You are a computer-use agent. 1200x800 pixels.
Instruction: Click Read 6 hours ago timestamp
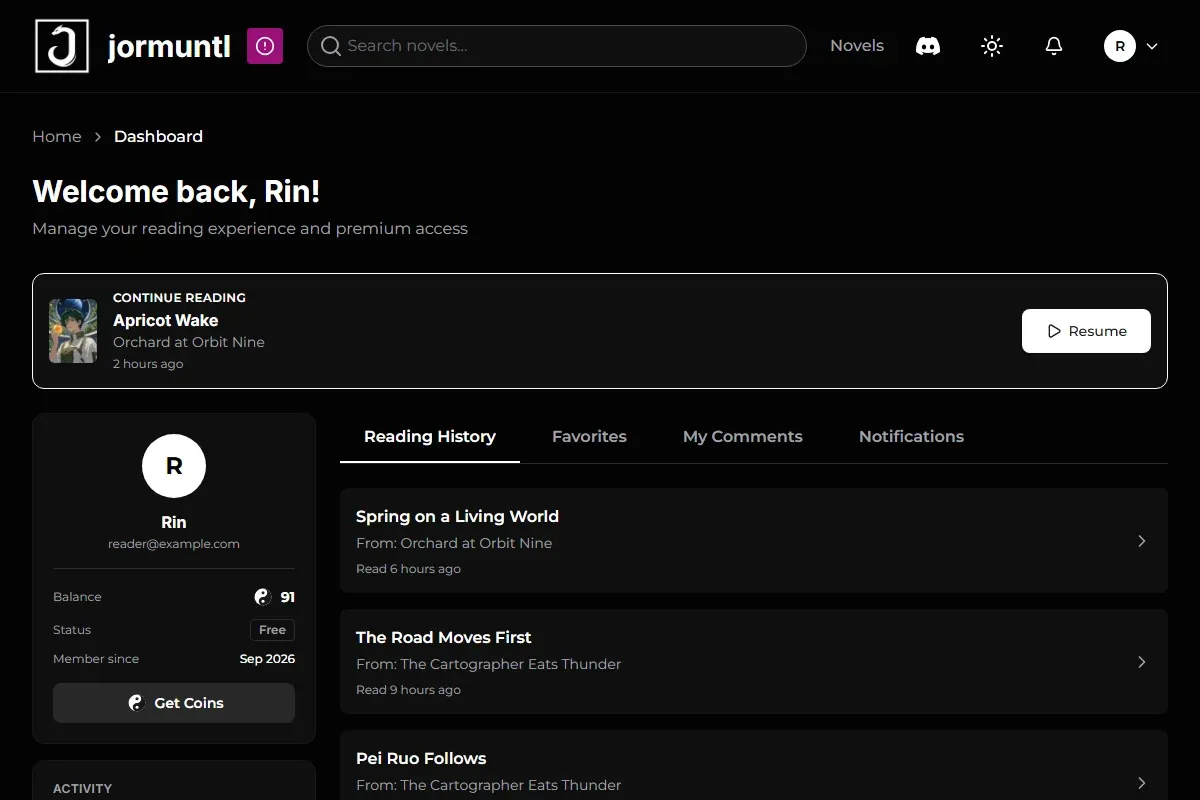pos(408,569)
